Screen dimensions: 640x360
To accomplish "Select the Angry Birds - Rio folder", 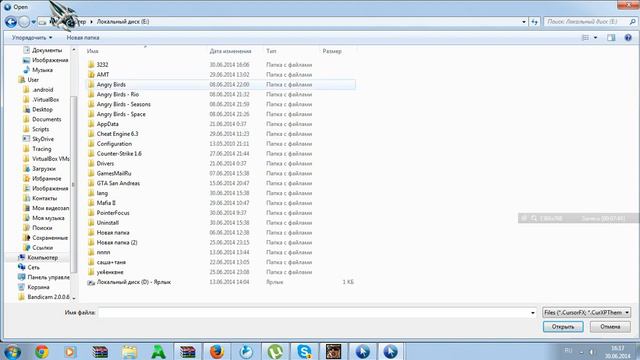I will click(220, 94).
